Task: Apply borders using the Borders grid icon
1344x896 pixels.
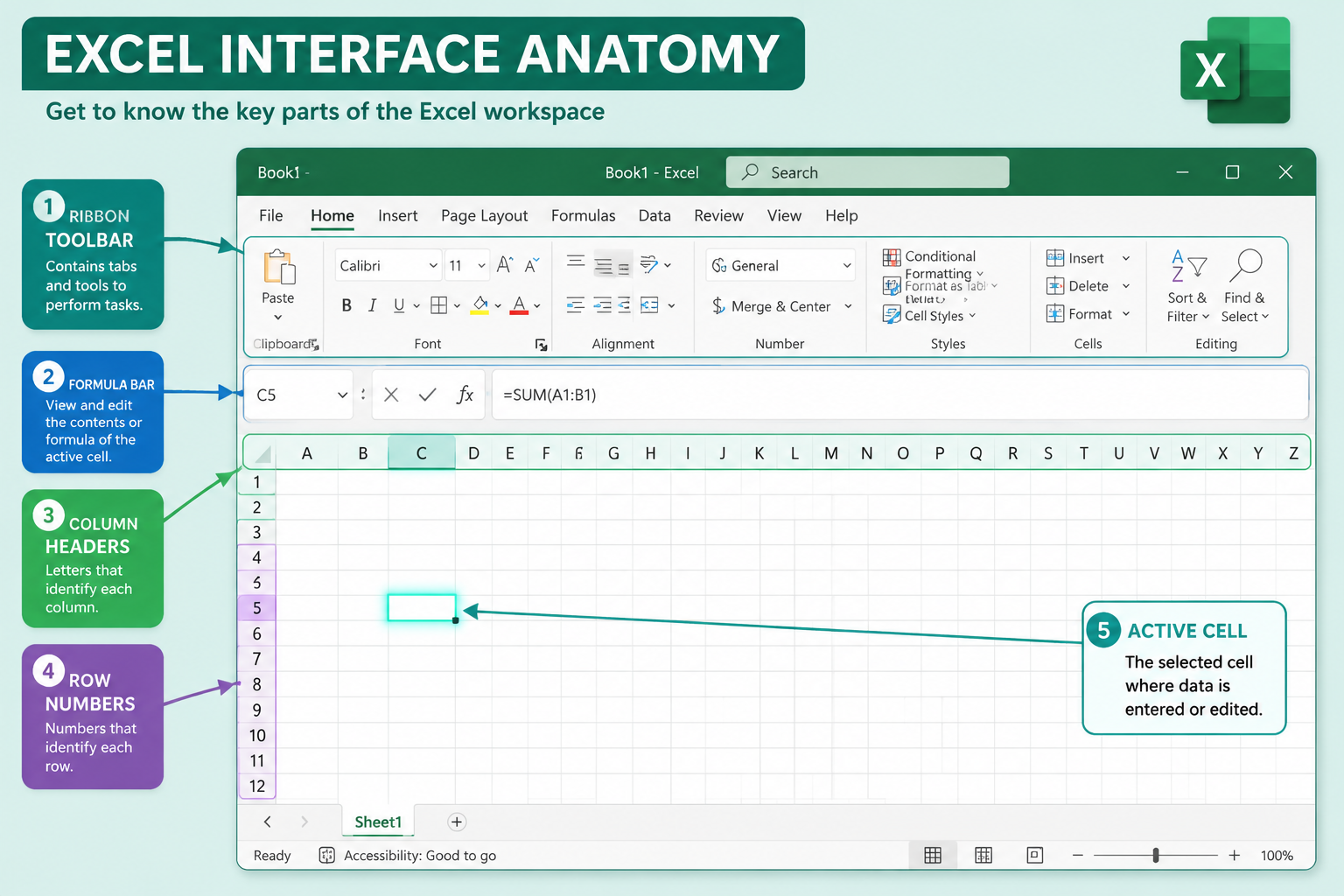Action: click(x=439, y=304)
